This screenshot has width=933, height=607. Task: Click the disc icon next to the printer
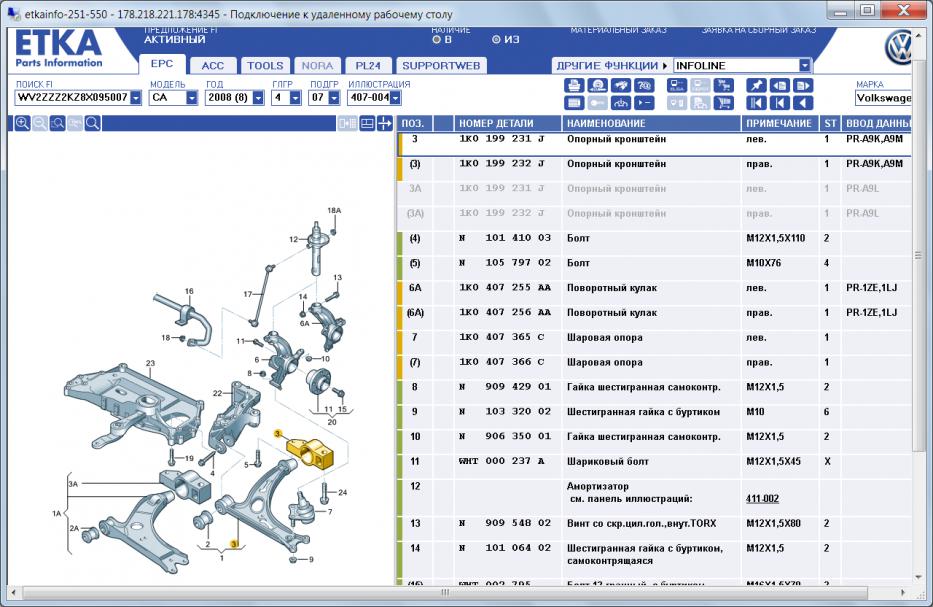[x=597, y=86]
